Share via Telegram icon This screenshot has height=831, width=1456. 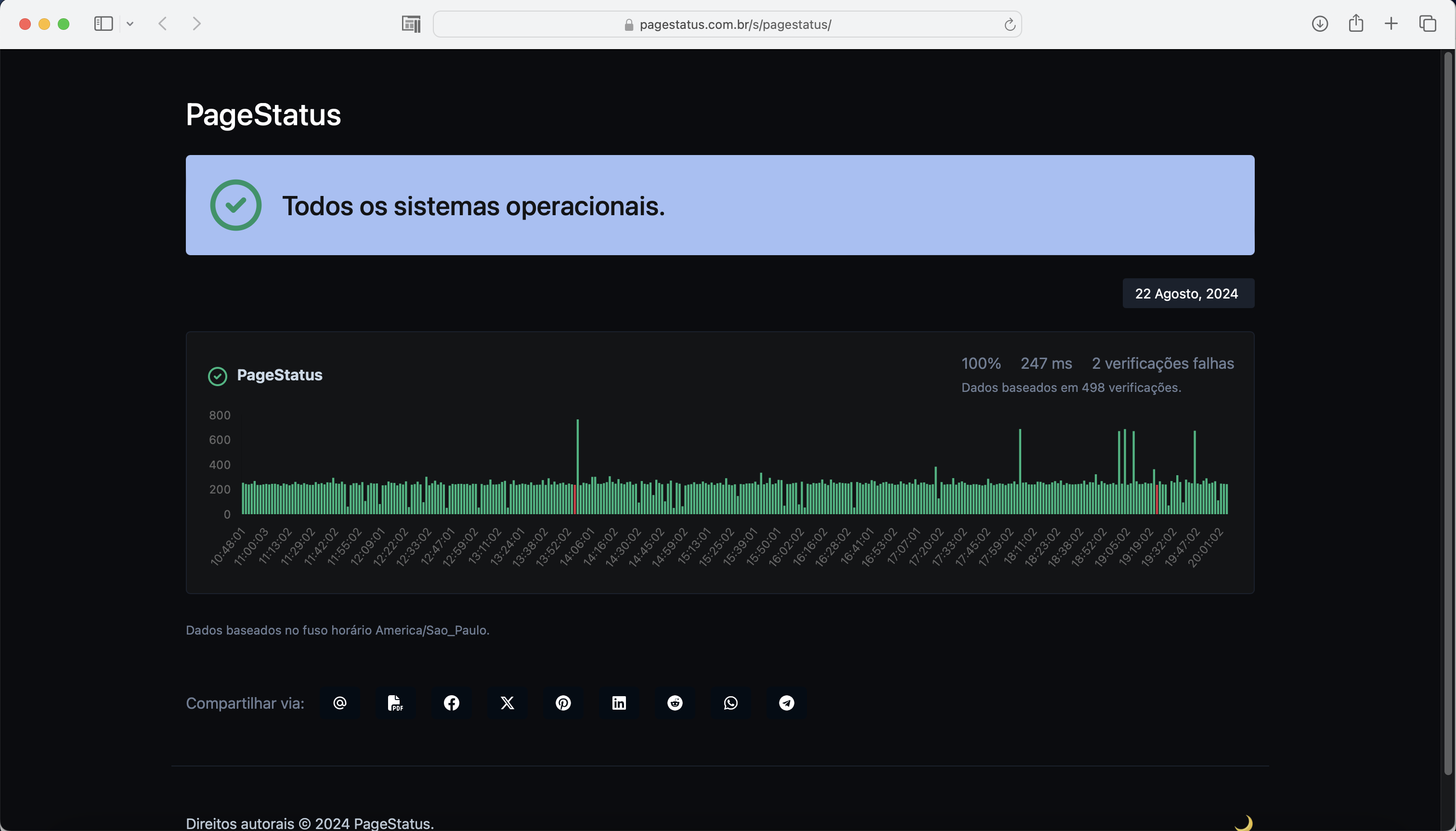click(x=787, y=702)
